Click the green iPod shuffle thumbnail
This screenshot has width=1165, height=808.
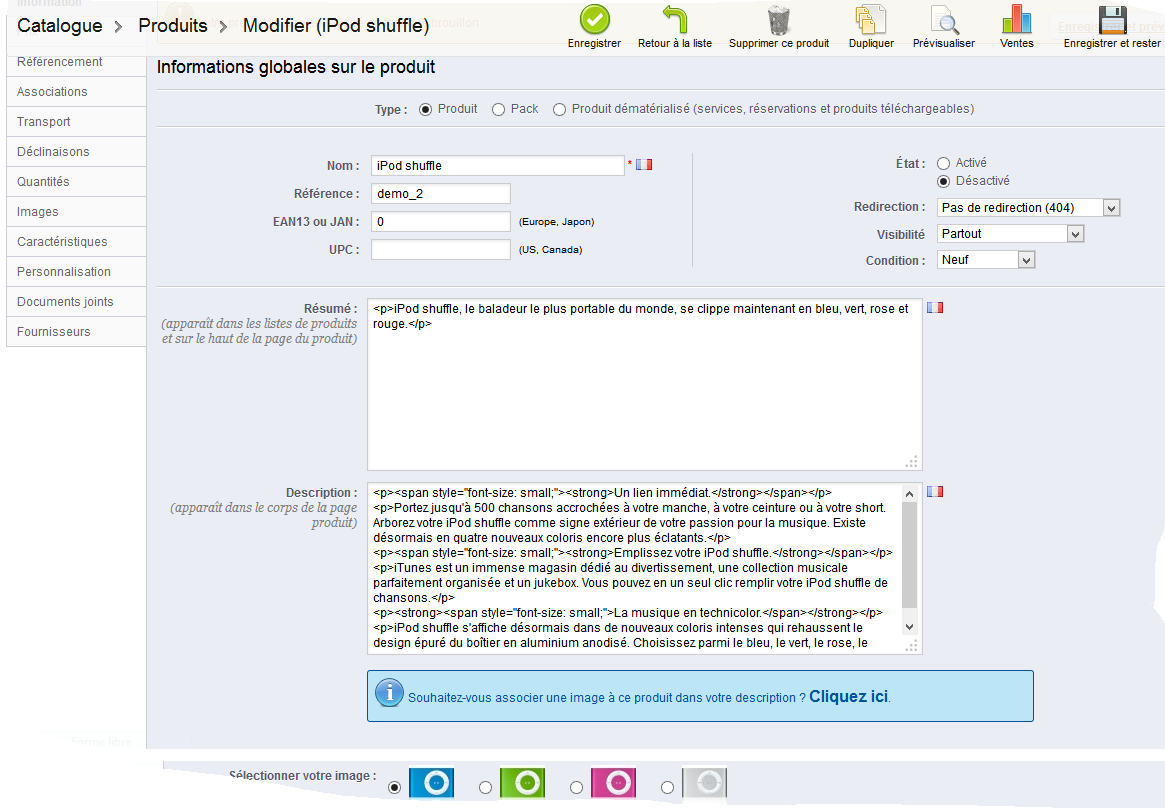point(523,783)
